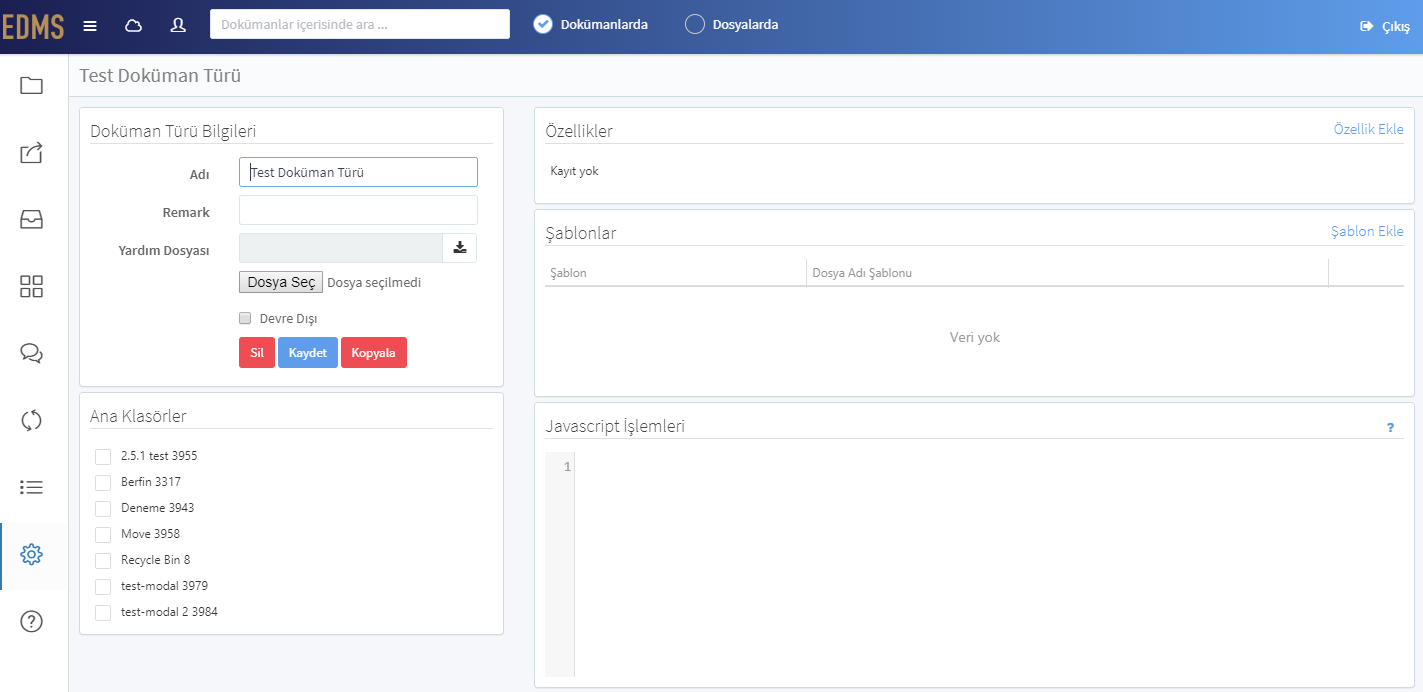Tick the Devre Dışı checkbox
Viewport: 1423px width, 692px height.
[x=245, y=318]
